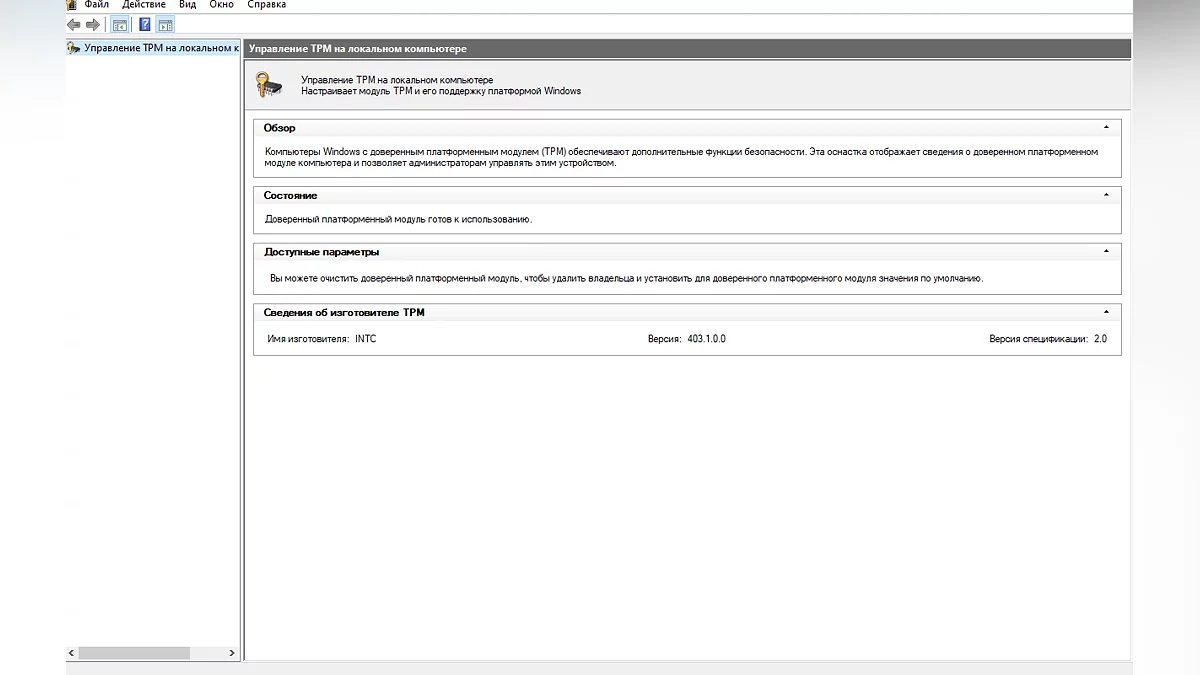The image size is (1200, 675).
Task: Select 'Управление TPM на локальном к' tree node
Action: point(160,48)
